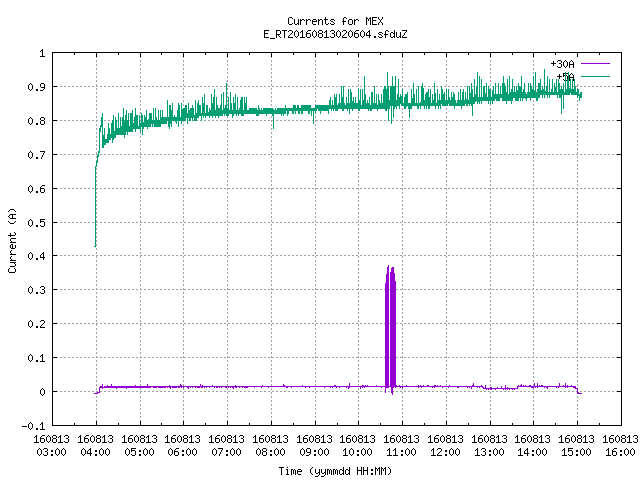
Task: Click the x-axis tick label 03:00
Action: [52, 452]
